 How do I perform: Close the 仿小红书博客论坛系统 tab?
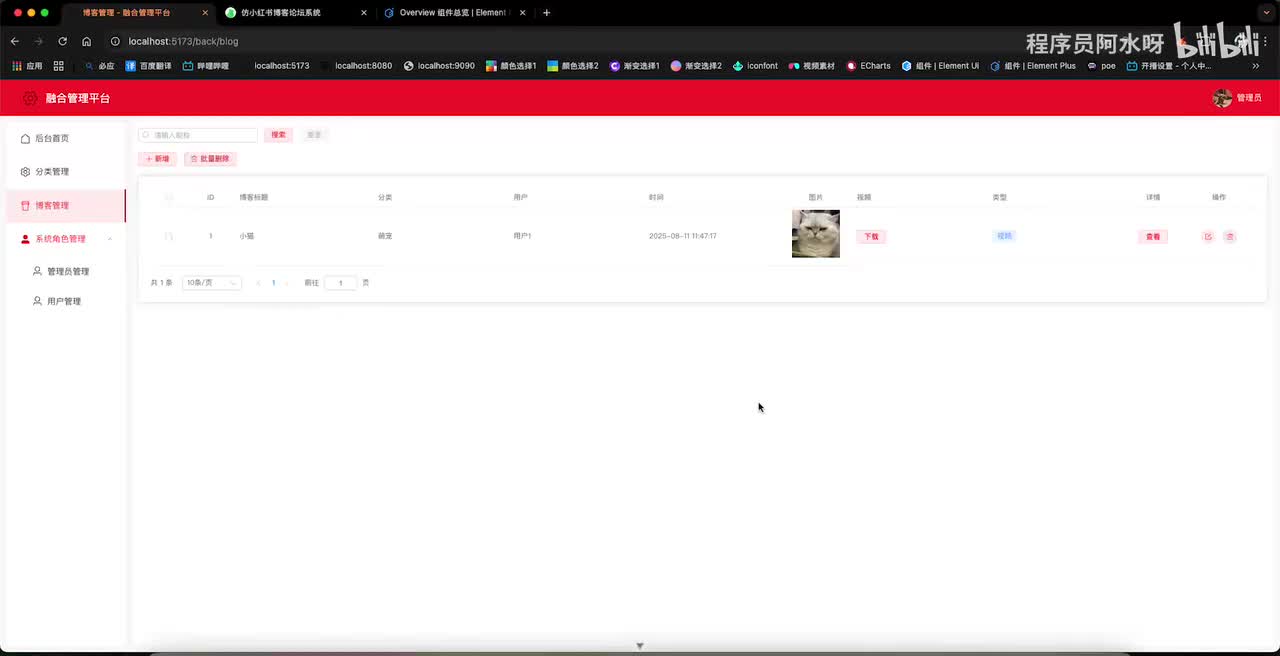point(364,13)
